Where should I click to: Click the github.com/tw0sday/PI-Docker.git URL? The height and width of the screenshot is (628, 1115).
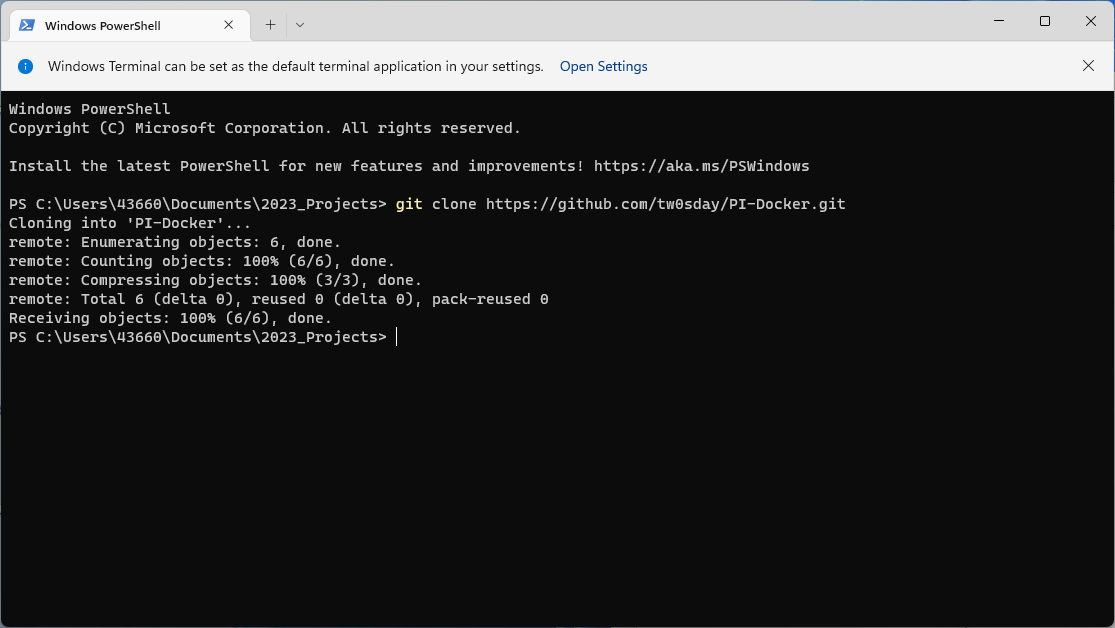coord(666,204)
